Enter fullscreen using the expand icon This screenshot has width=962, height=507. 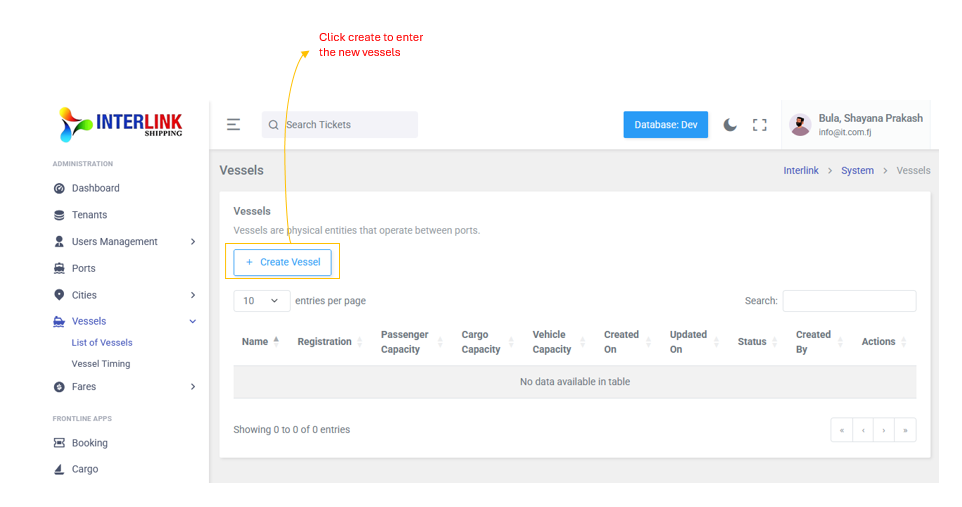(760, 125)
